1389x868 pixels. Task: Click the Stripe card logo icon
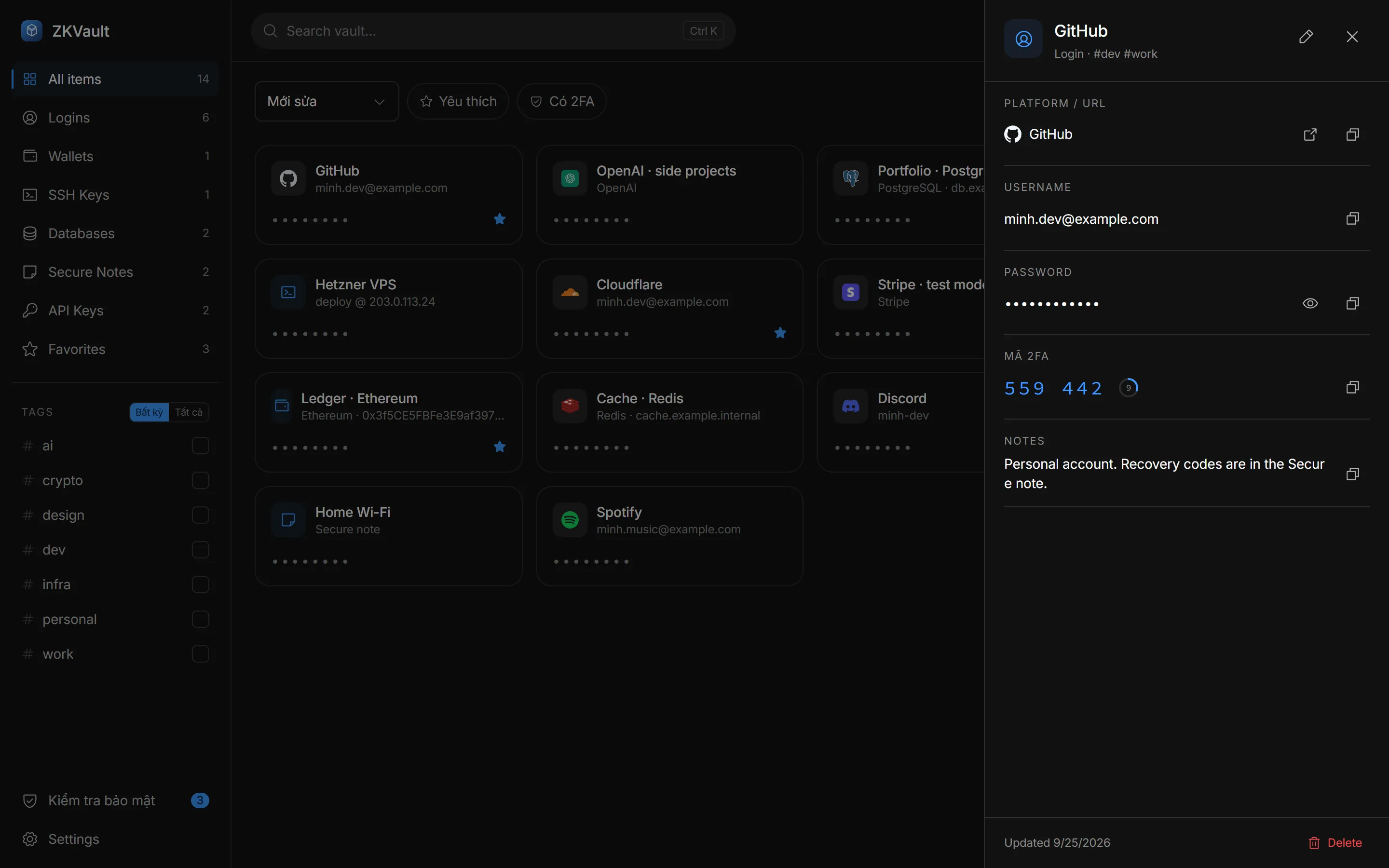pos(851,292)
